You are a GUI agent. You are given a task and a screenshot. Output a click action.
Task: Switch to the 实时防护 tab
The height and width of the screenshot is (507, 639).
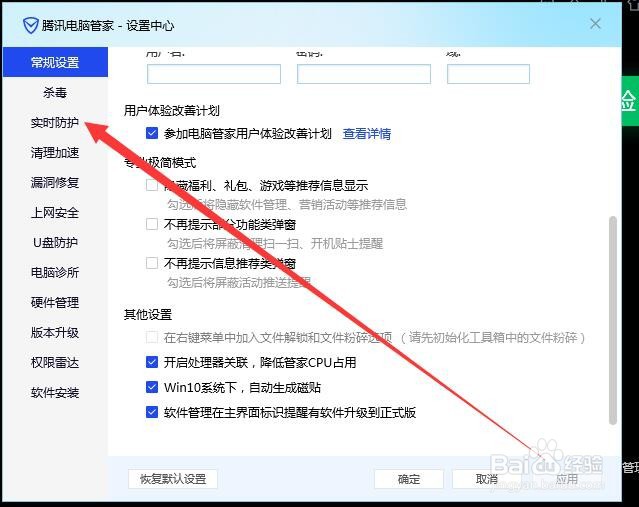tap(55, 123)
